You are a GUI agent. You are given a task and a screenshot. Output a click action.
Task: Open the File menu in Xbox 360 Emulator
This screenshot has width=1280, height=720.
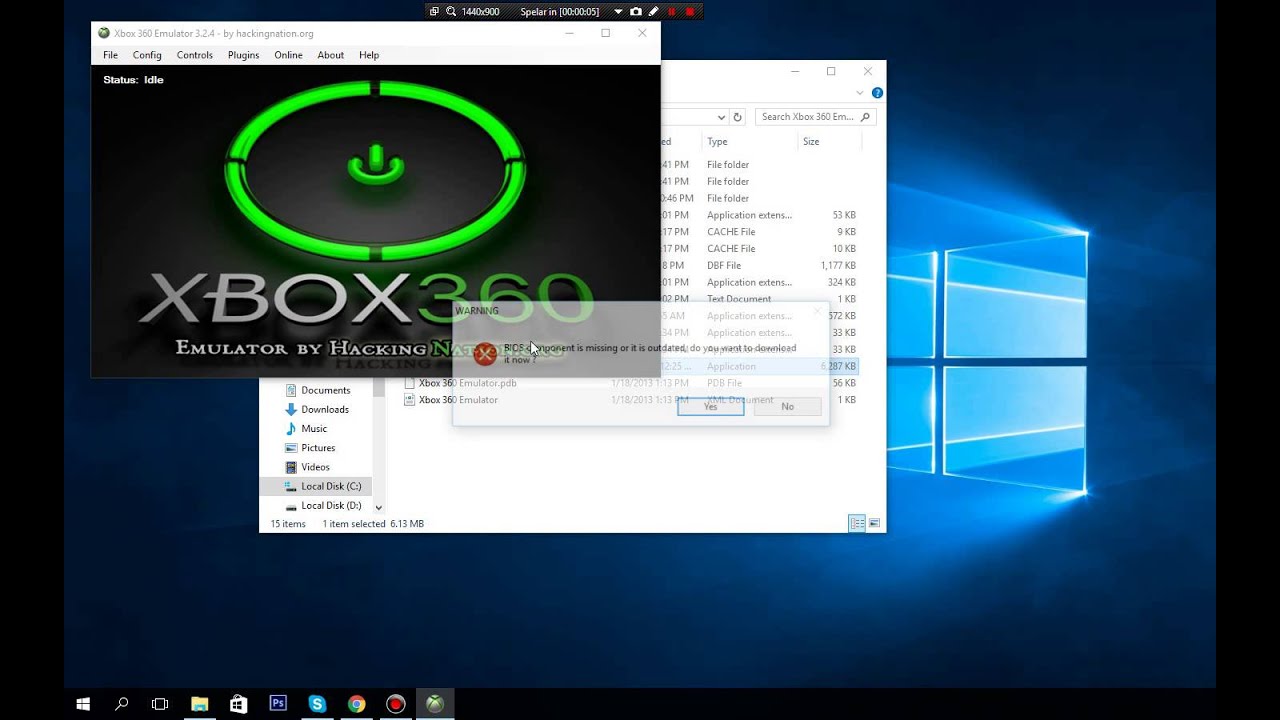[x=110, y=55]
